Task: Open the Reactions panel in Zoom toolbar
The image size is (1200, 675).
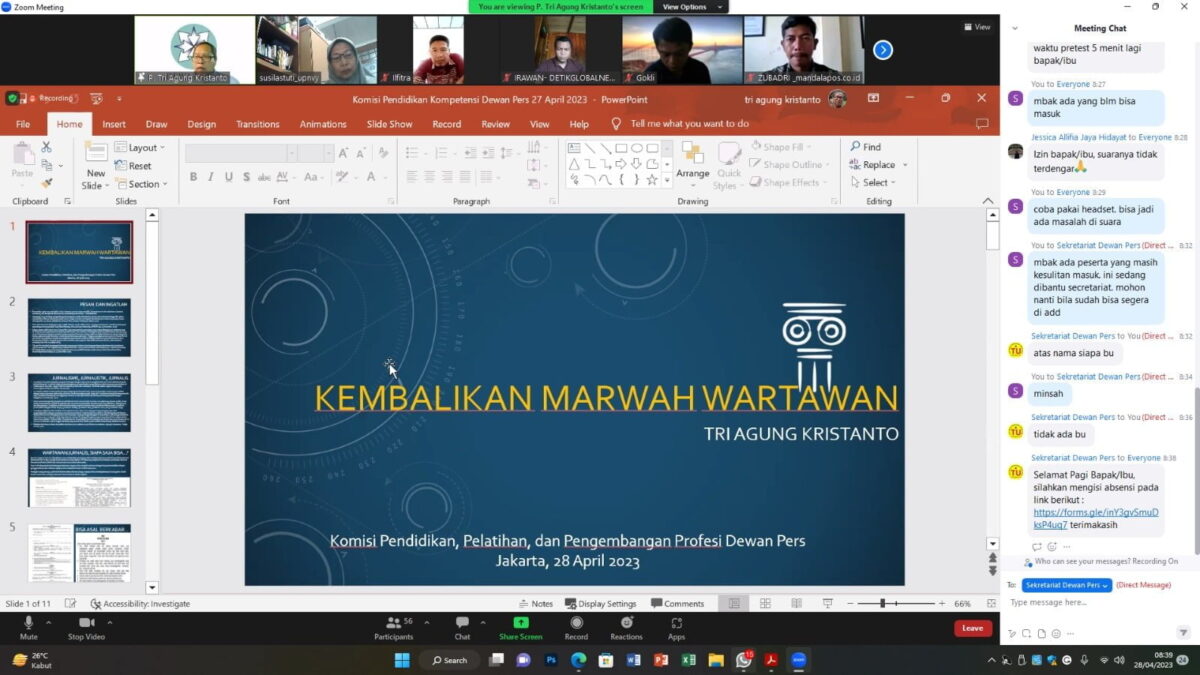Action: (x=626, y=623)
